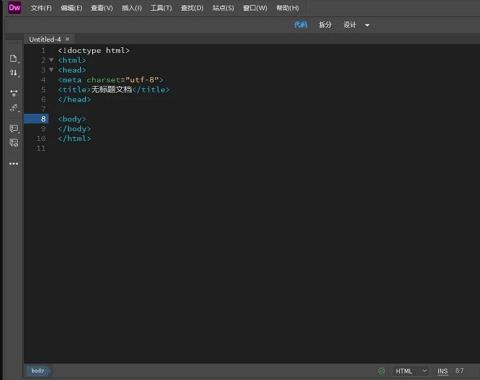The image size is (480, 380).
Task: Close the Untitled-4 tab
Action: tap(67, 39)
